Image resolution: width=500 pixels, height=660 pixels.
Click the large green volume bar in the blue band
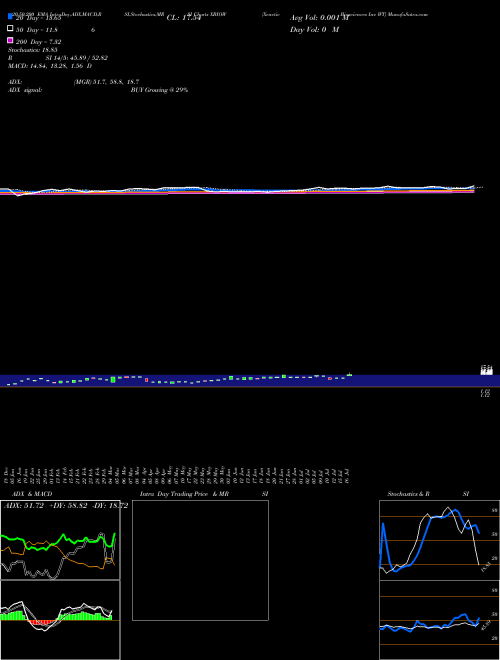(113, 380)
